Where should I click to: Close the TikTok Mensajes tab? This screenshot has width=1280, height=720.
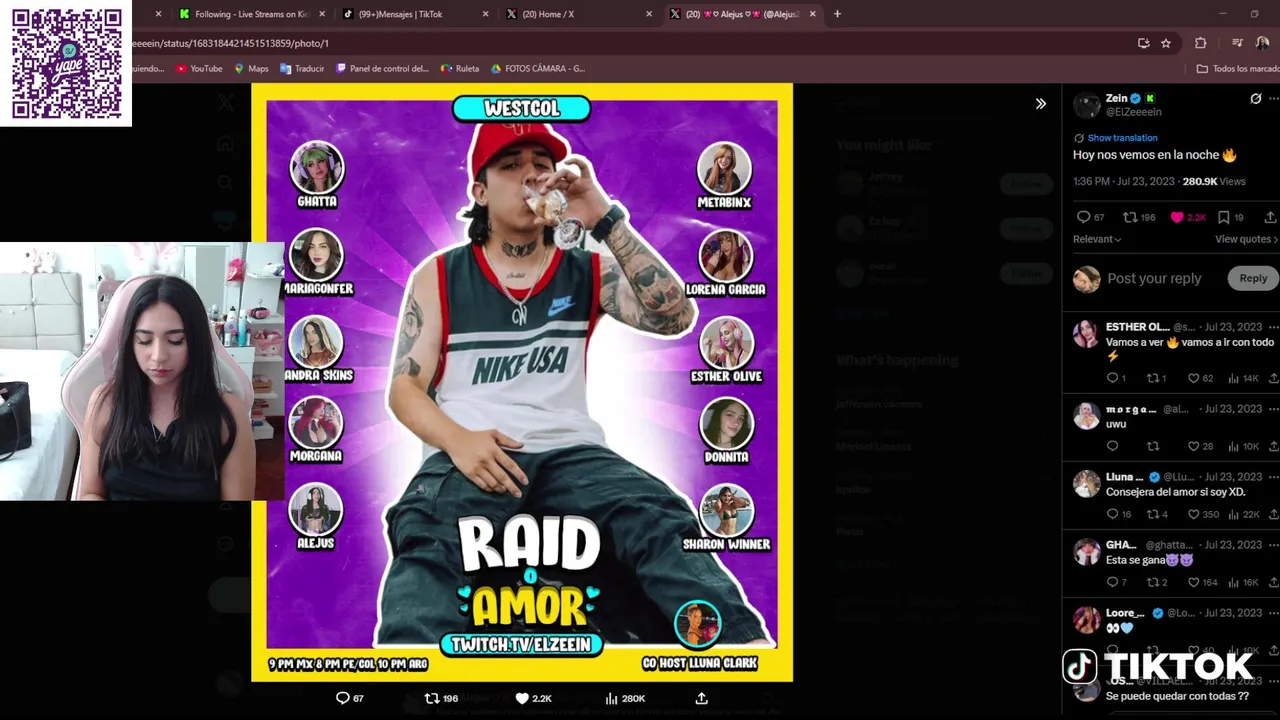pos(485,14)
